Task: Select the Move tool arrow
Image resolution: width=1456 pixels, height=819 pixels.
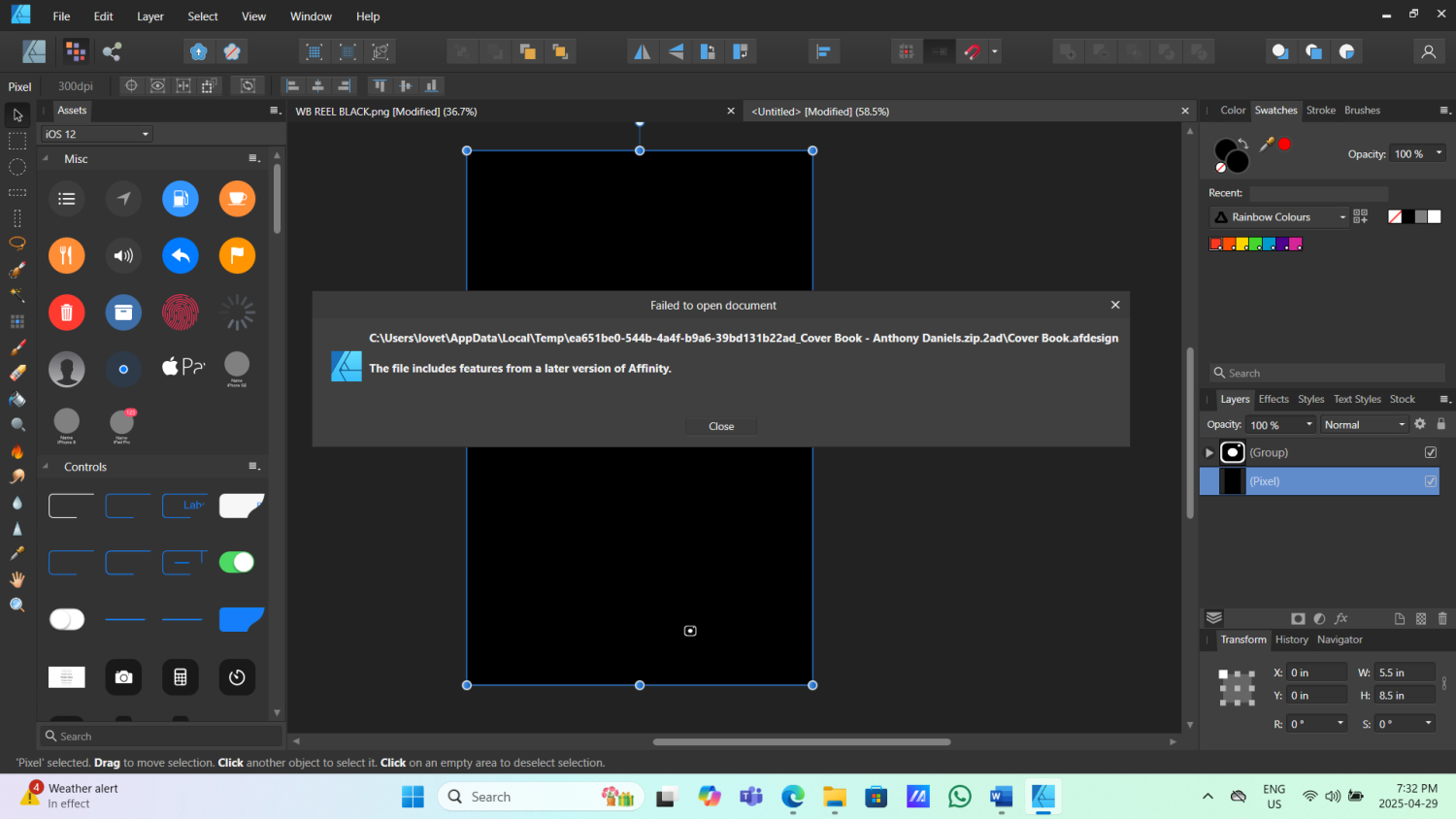Action: coord(17,115)
